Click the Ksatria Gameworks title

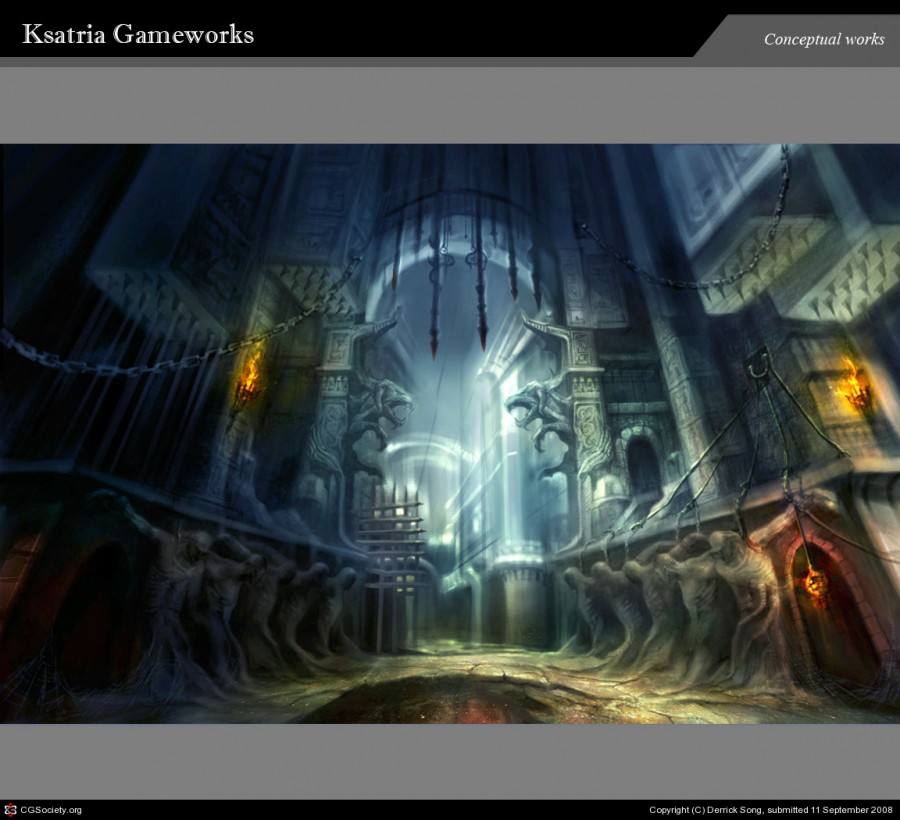(x=138, y=34)
